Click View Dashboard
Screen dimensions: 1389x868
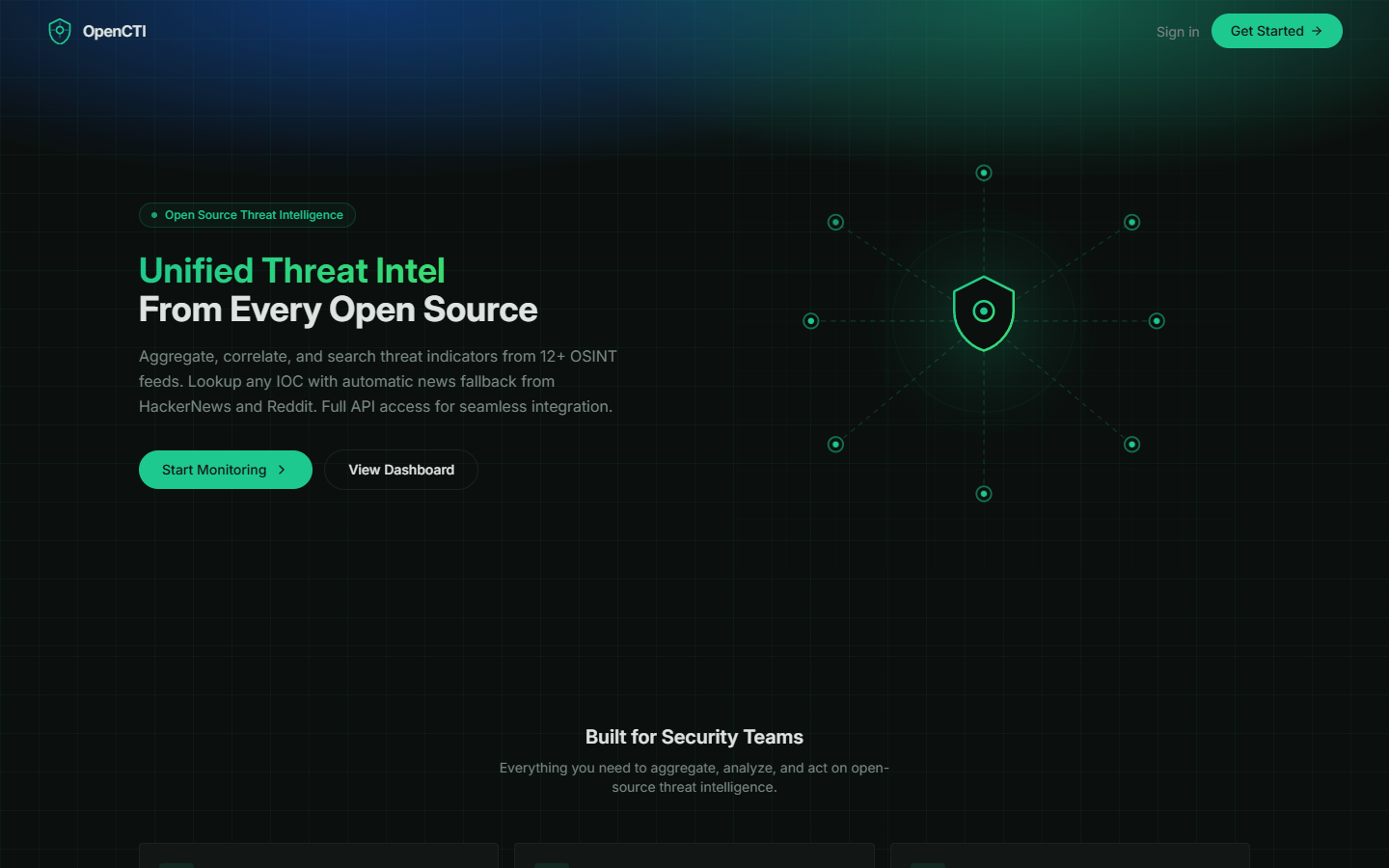point(400,470)
